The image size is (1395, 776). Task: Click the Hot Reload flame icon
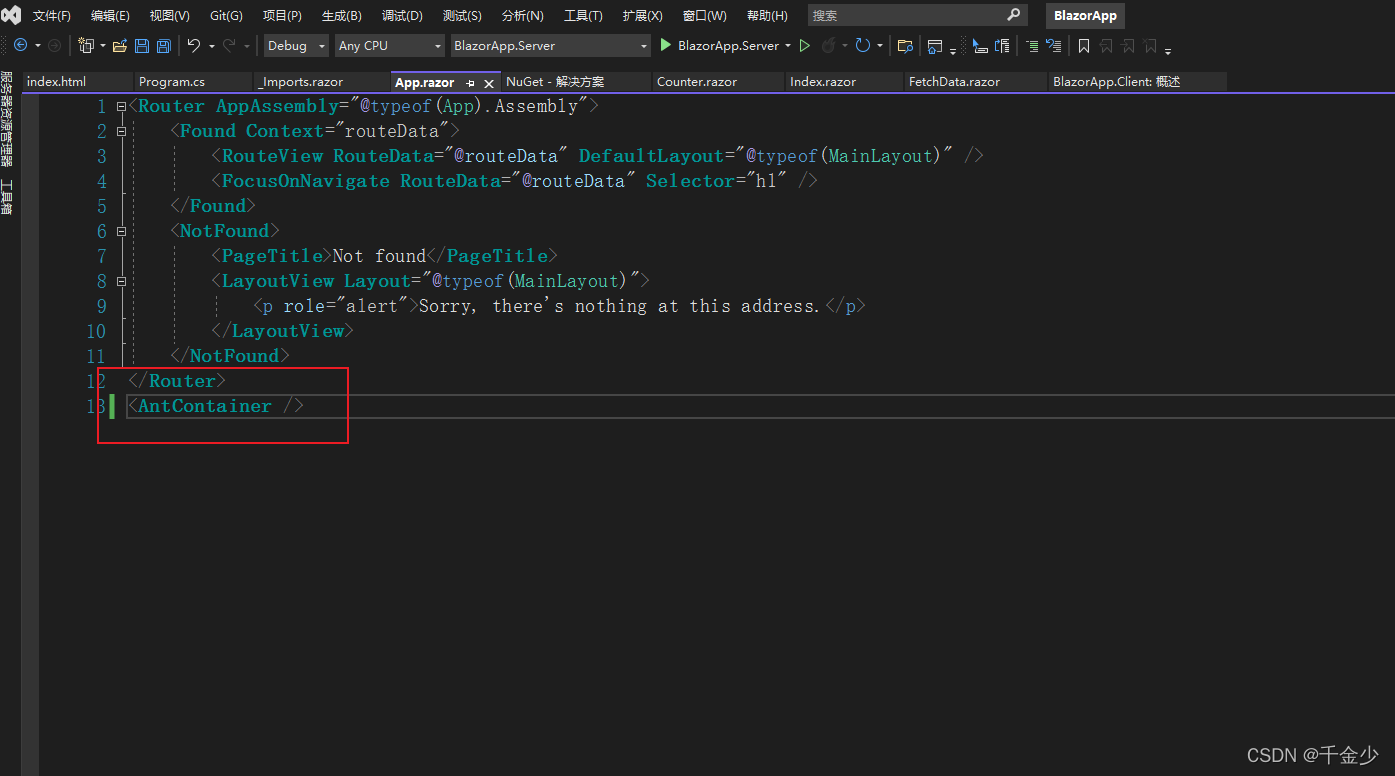828,46
